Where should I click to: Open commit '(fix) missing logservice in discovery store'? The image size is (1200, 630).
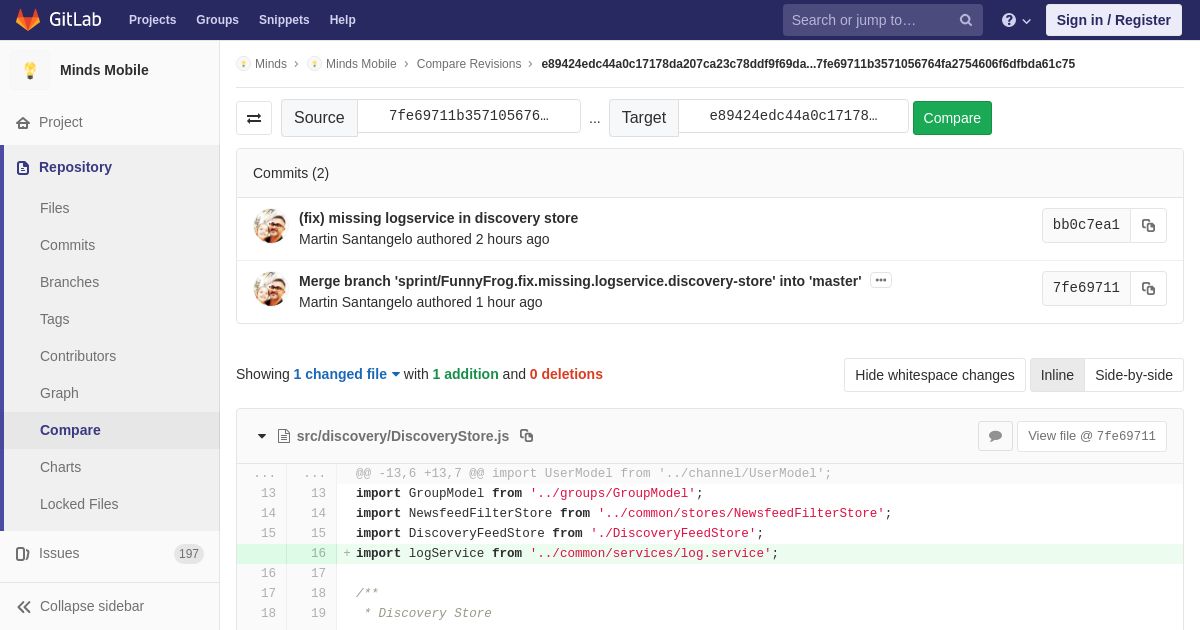pyautogui.click(x=438, y=218)
